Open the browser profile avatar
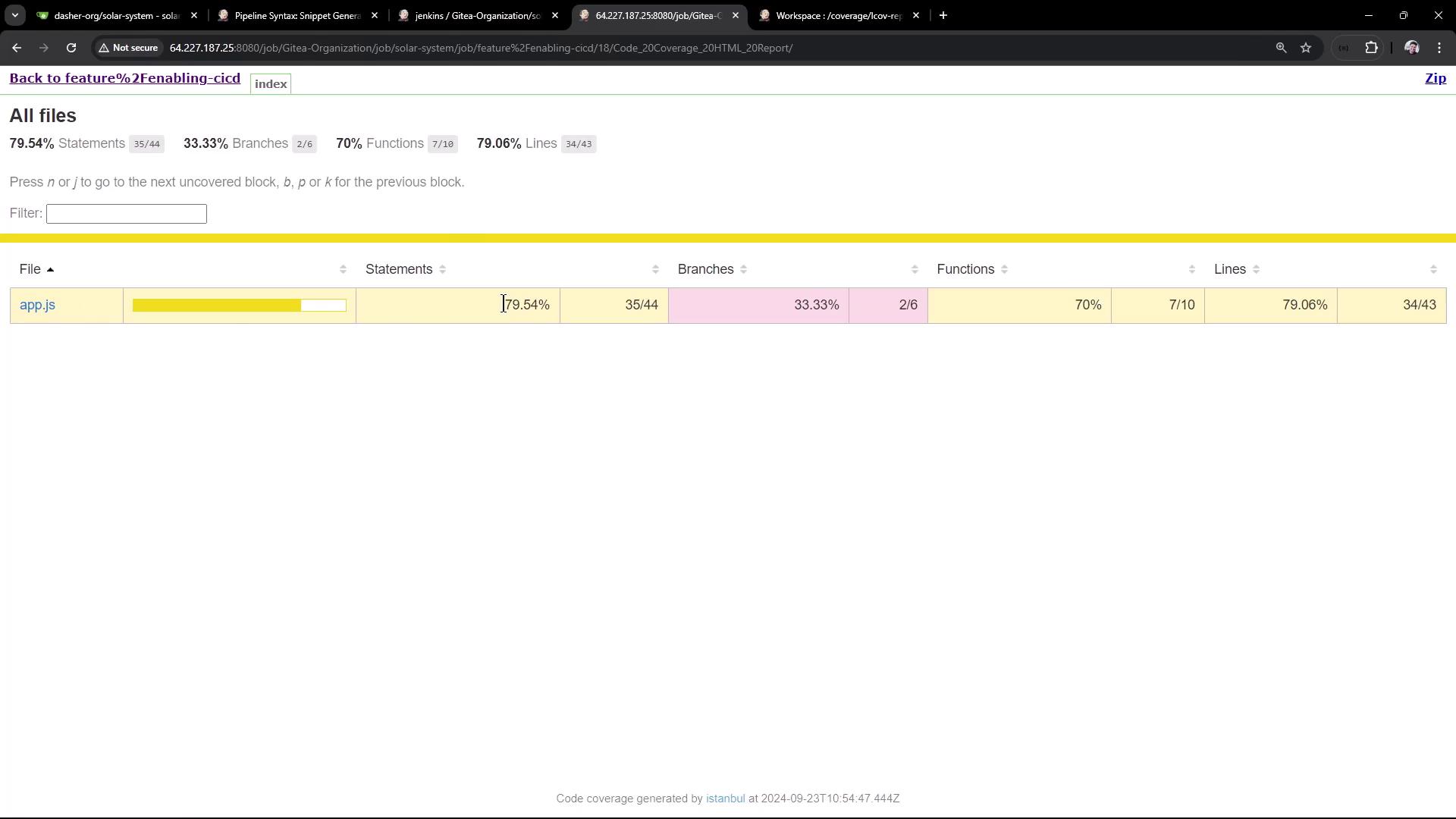 tap(1411, 48)
